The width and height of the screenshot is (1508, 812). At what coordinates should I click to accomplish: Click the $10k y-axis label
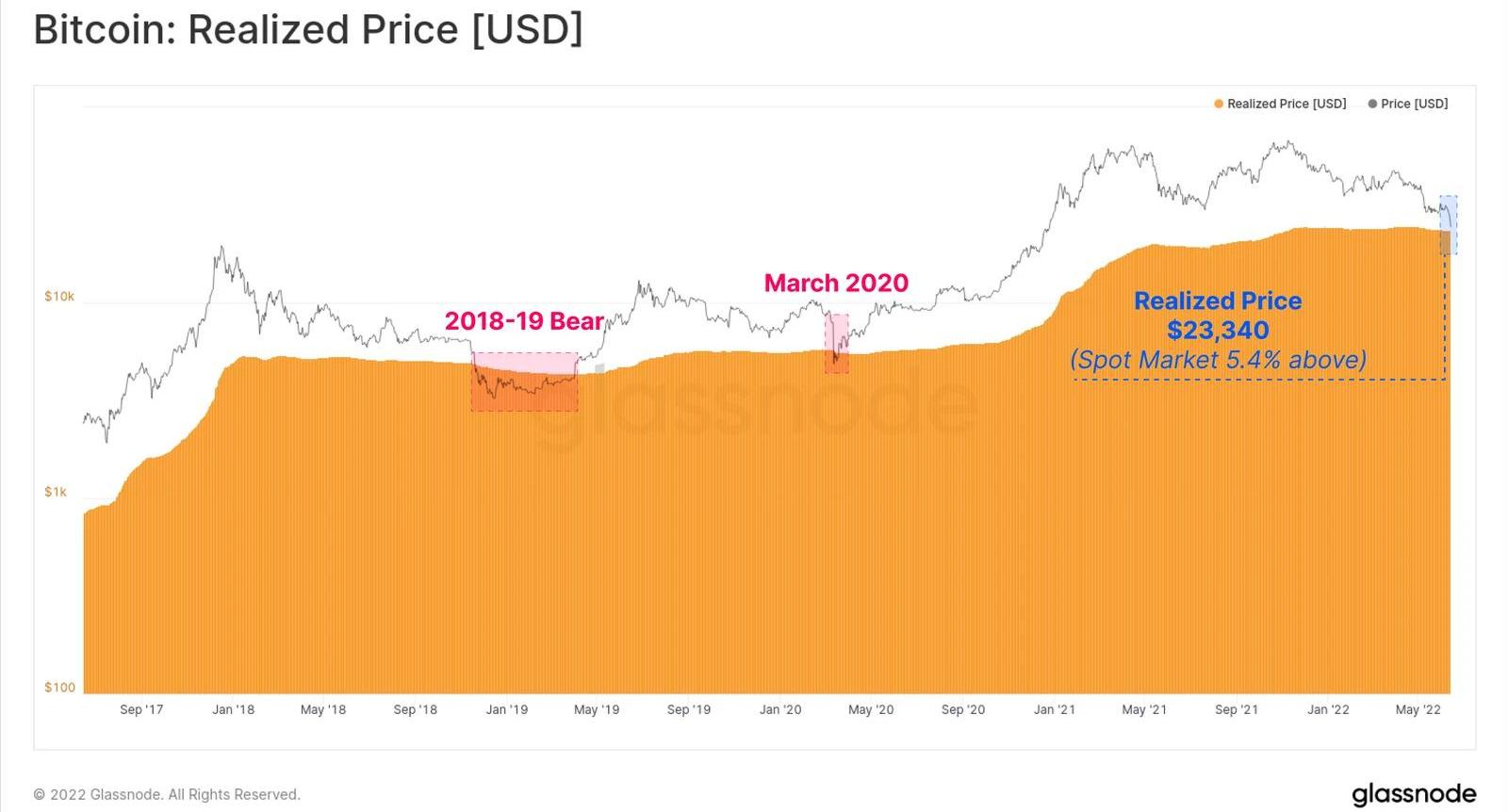pos(59,297)
